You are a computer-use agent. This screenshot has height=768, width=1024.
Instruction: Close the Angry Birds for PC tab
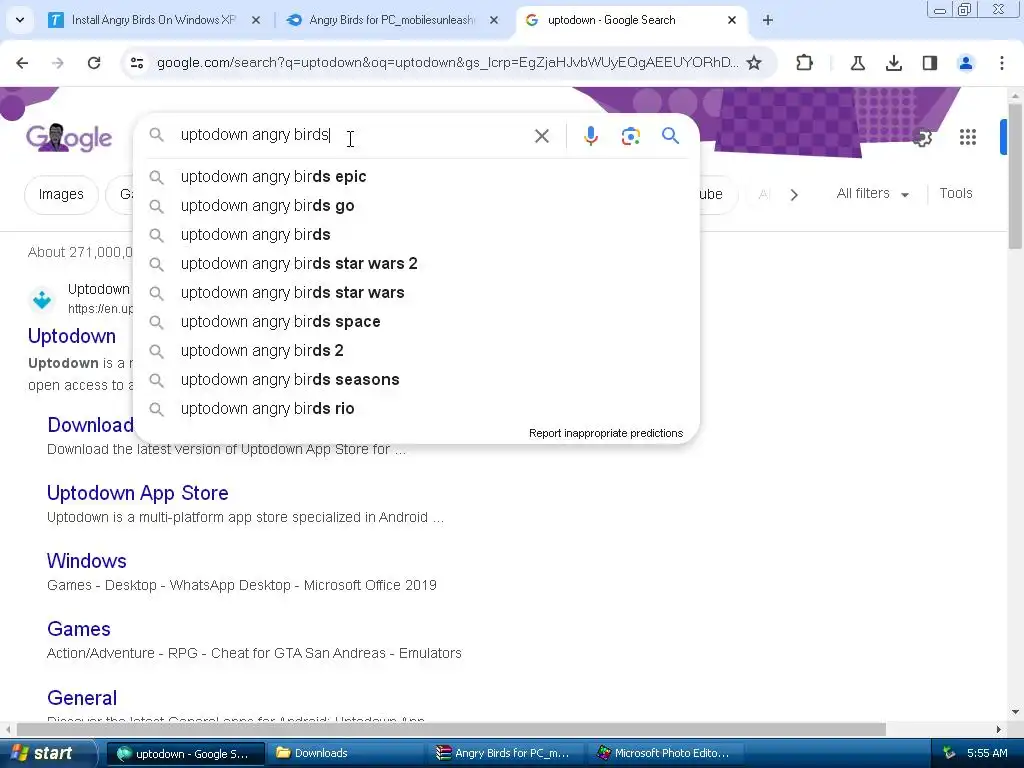coord(494,20)
